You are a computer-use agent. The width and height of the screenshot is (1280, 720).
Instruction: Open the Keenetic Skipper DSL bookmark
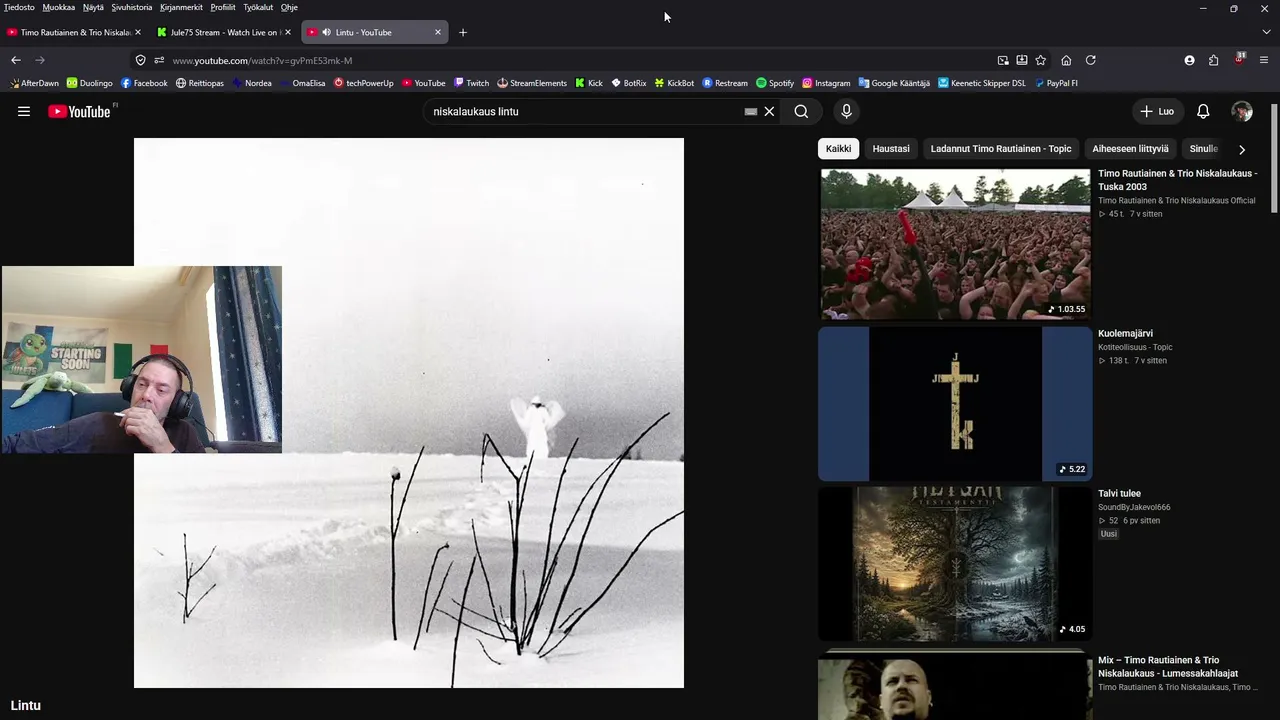982,83
